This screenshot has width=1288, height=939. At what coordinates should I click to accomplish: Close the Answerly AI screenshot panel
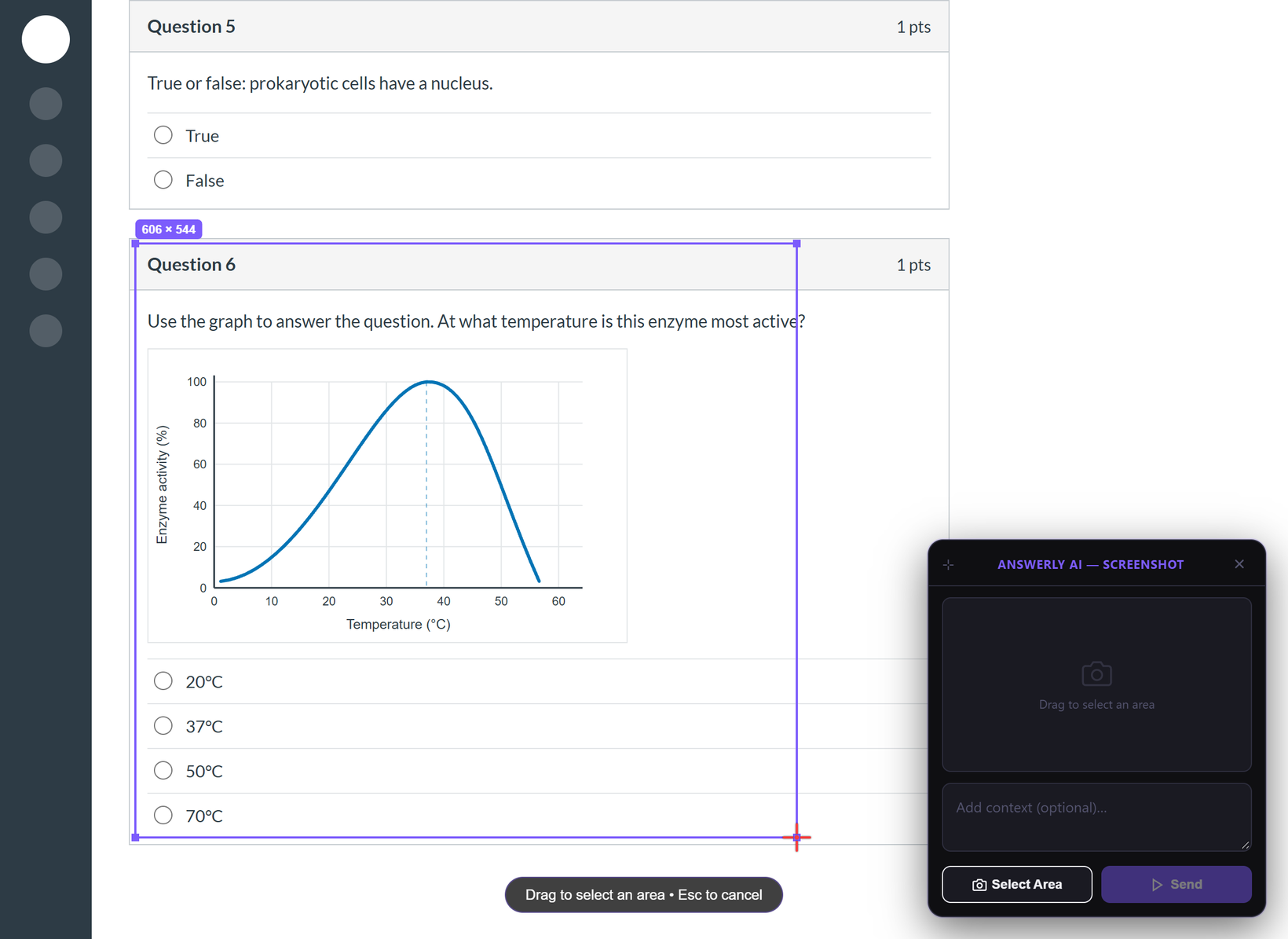point(1239,564)
